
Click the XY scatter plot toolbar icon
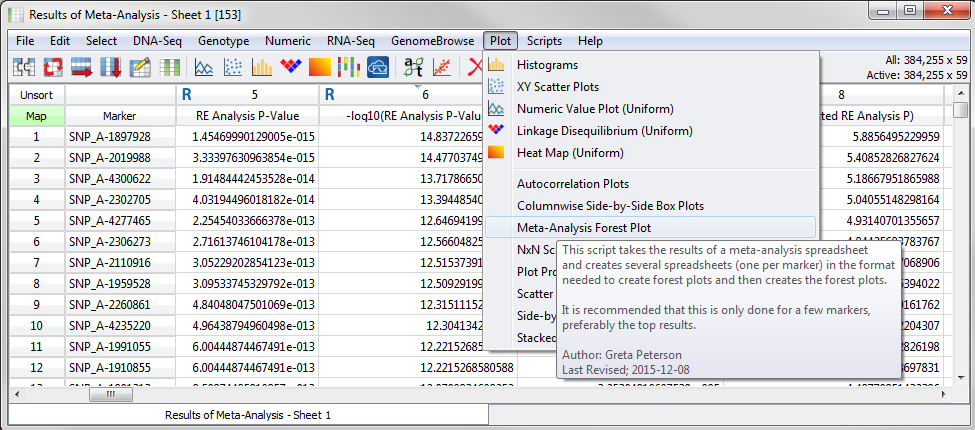pyautogui.click(x=233, y=68)
